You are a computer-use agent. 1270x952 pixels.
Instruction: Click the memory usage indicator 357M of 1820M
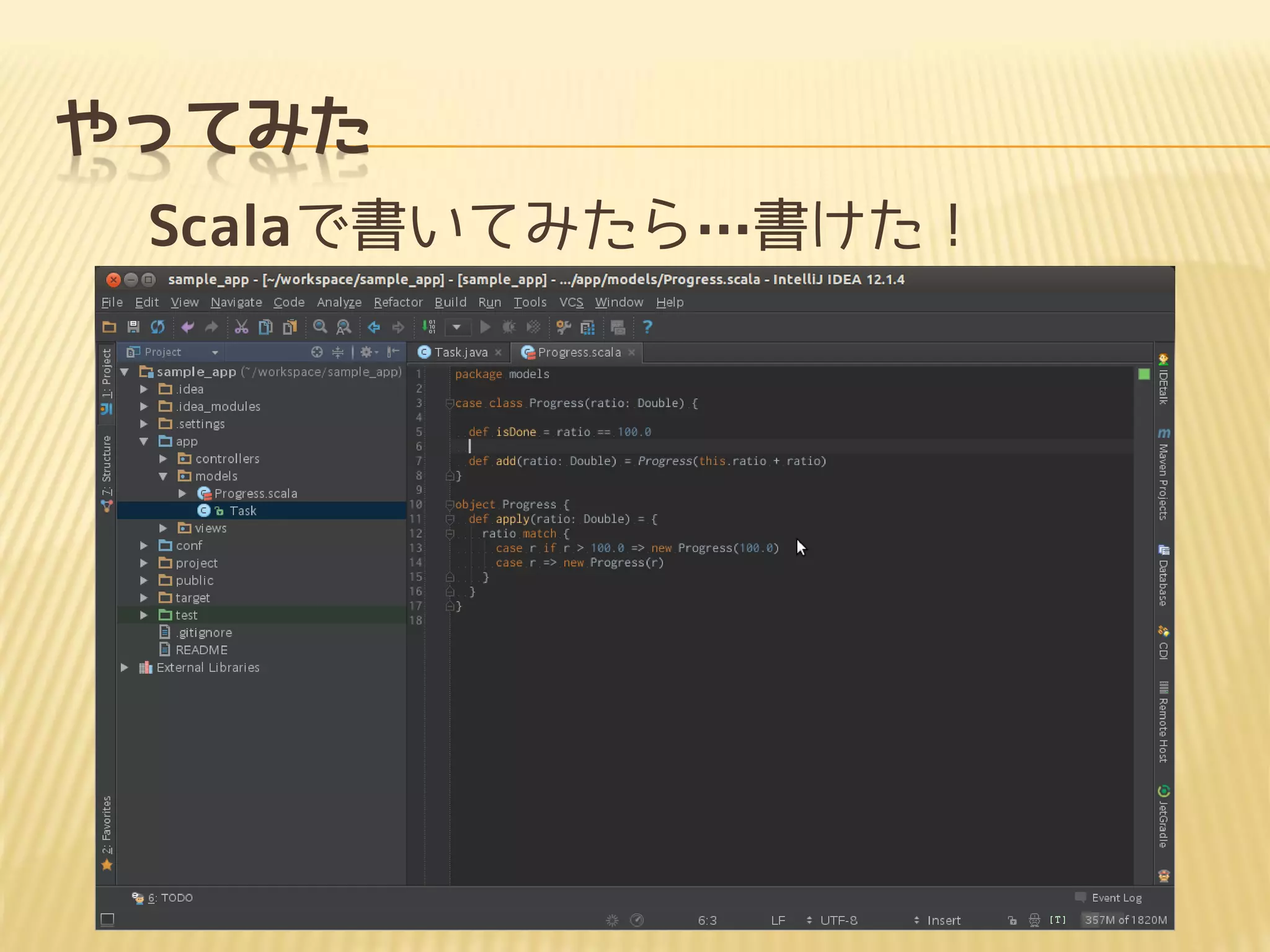pos(1126,920)
